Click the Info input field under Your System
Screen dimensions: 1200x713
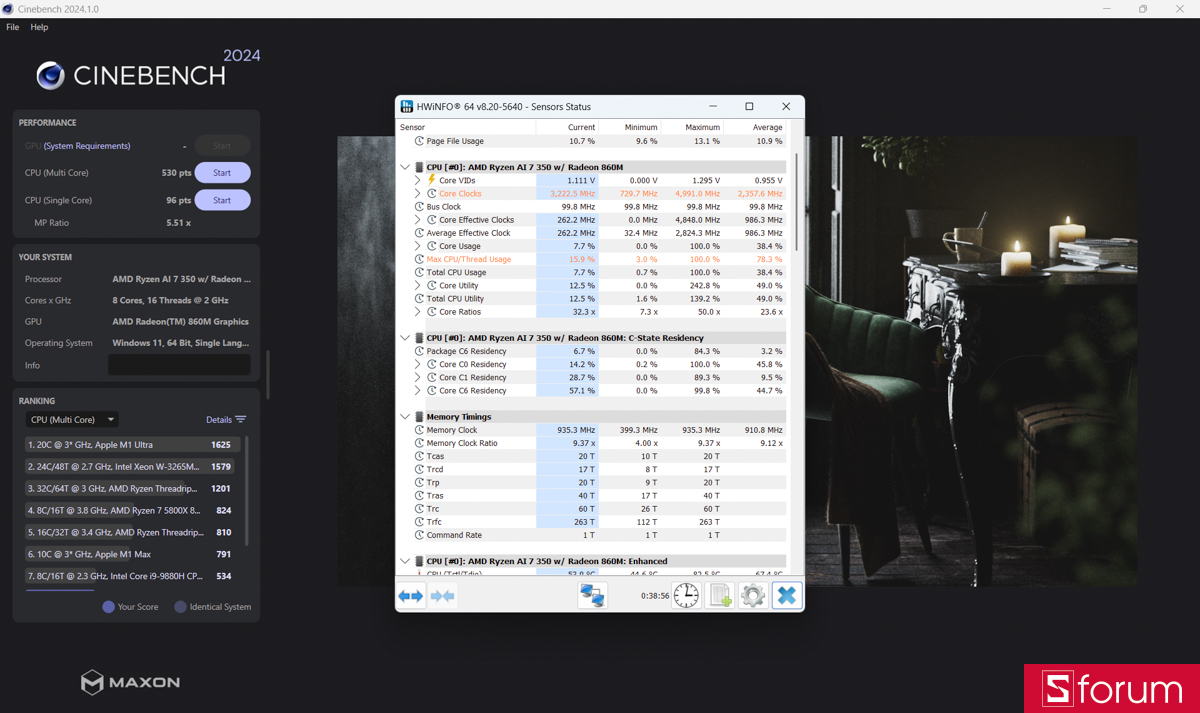pos(179,365)
